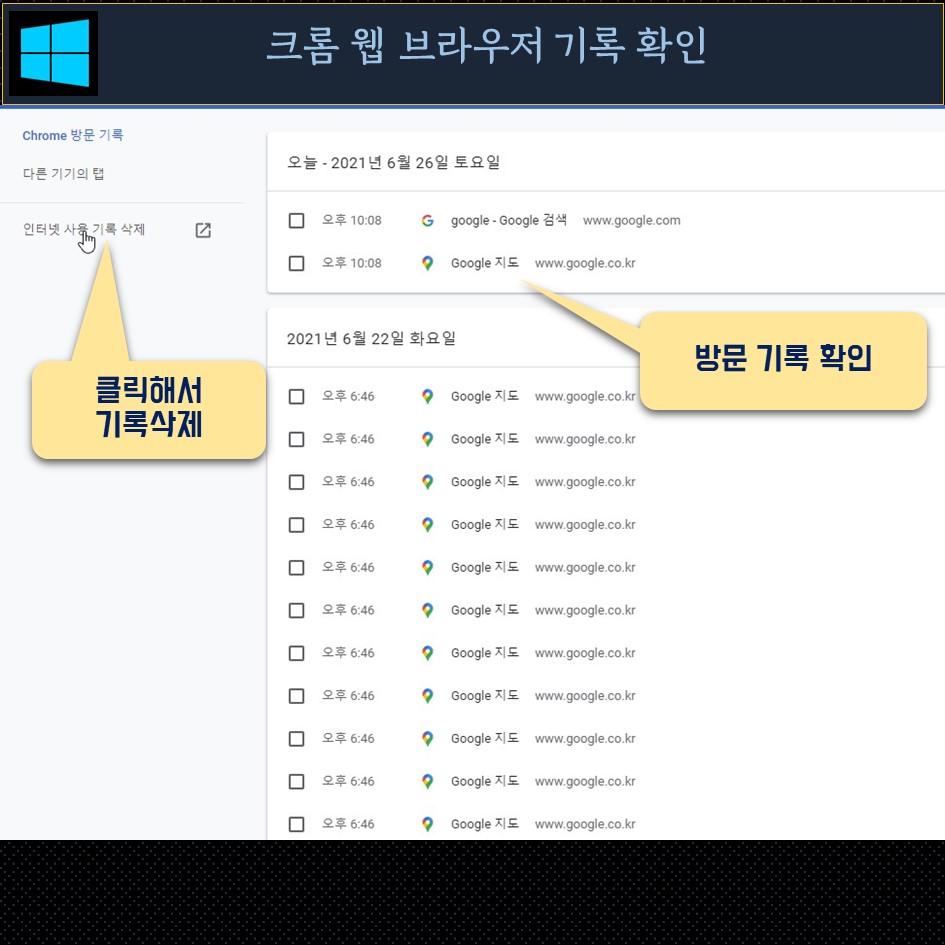Open the first Google 지도 entry under 6월 22일
The image size is (945, 945).
tap(485, 397)
